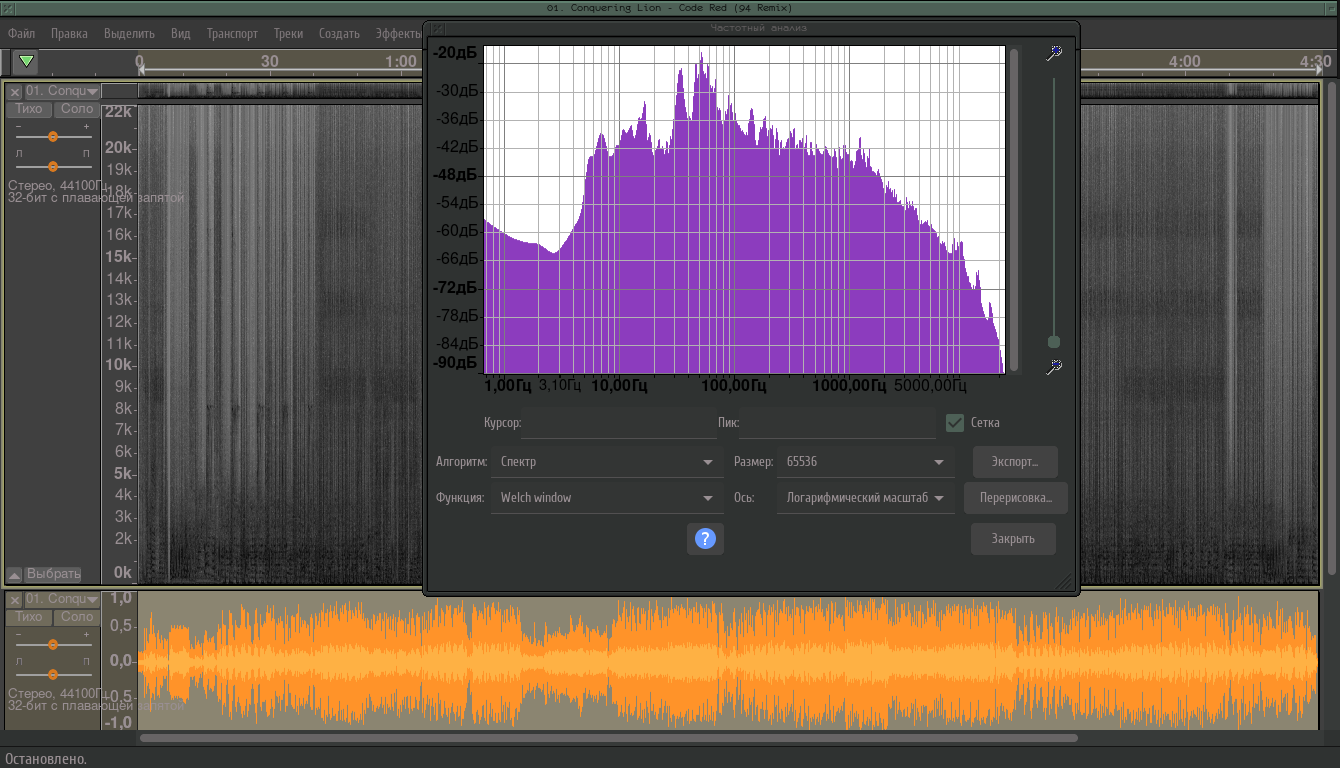
Task: Open the Правка menu
Action: pyautogui.click(x=69, y=33)
